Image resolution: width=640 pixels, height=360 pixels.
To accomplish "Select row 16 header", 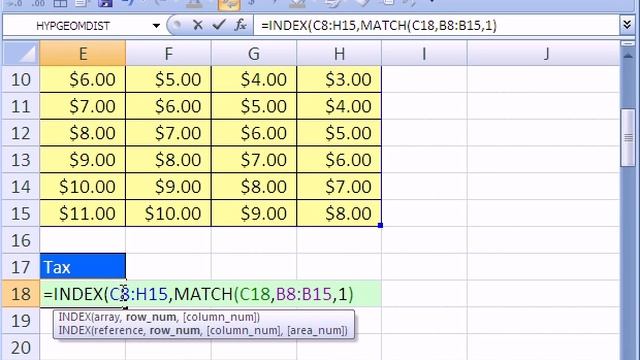I will [x=21, y=240].
